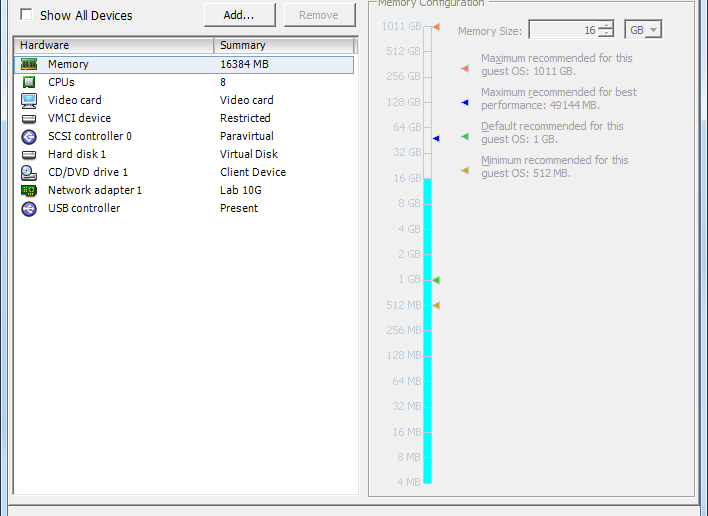Click the Memory Size input field
This screenshot has width=708, height=516.
[x=564, y=30]
